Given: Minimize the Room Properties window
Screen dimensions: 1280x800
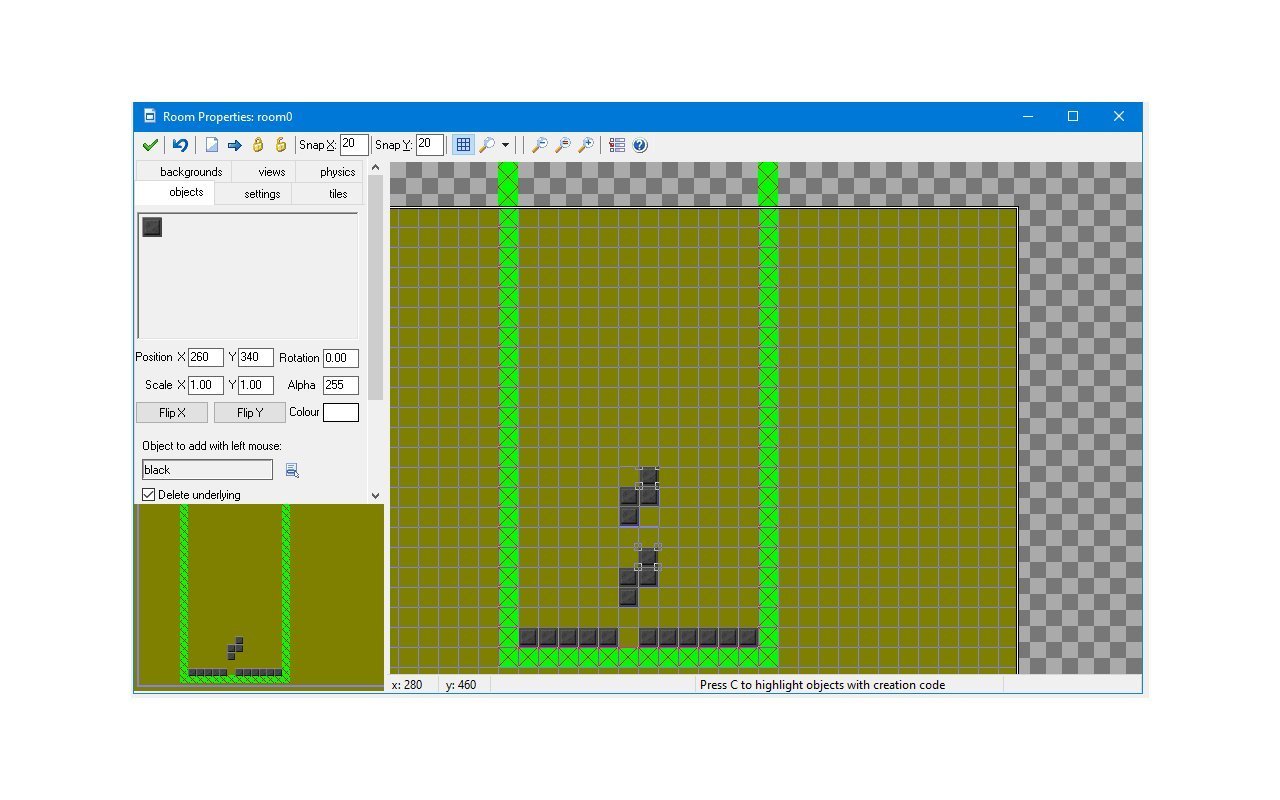Looking at the screenshot, I should [x=1027, y=116].
